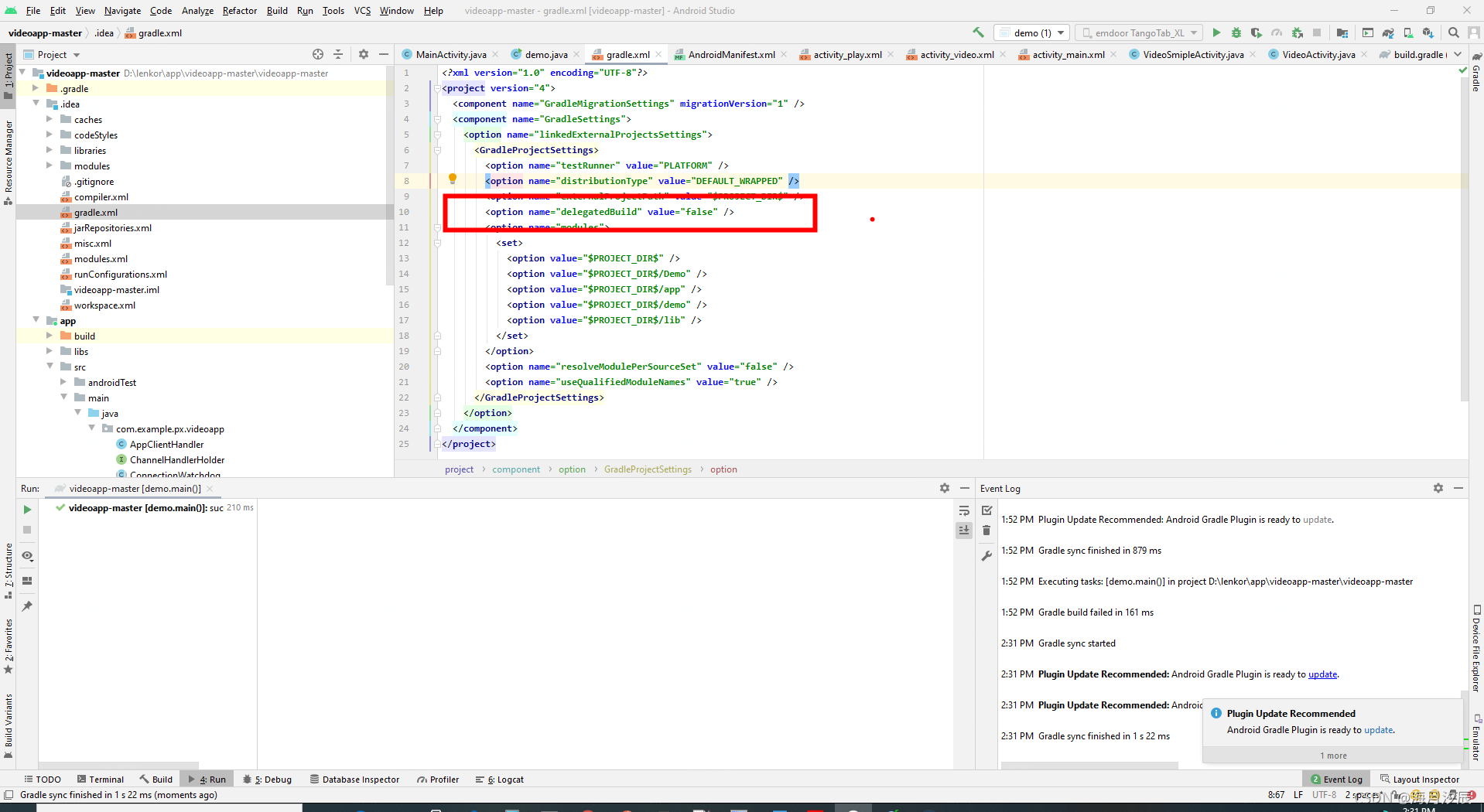Start debugging with the bug icon

pos(1236,32)
